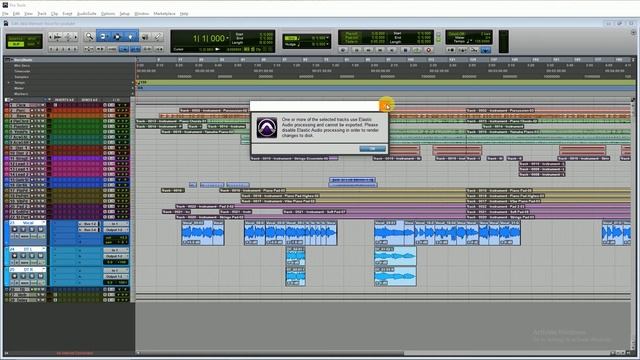Click the Stop transport button
Viewport: 640px width, 360px height.
click(x=404, y=50)
